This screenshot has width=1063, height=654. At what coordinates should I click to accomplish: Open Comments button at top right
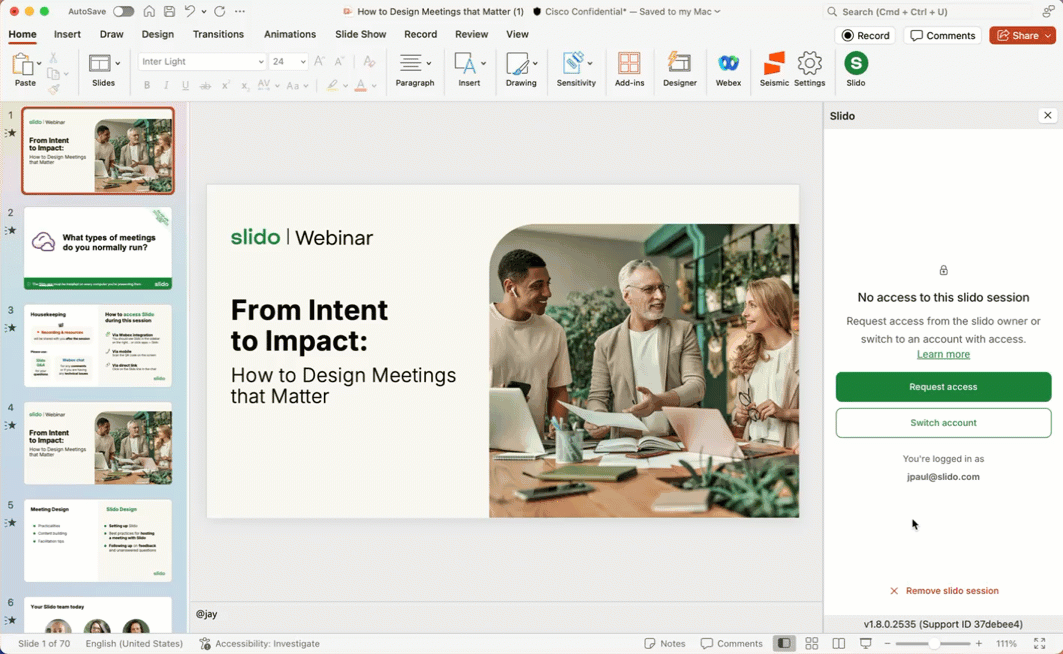[x=942, y=35]
